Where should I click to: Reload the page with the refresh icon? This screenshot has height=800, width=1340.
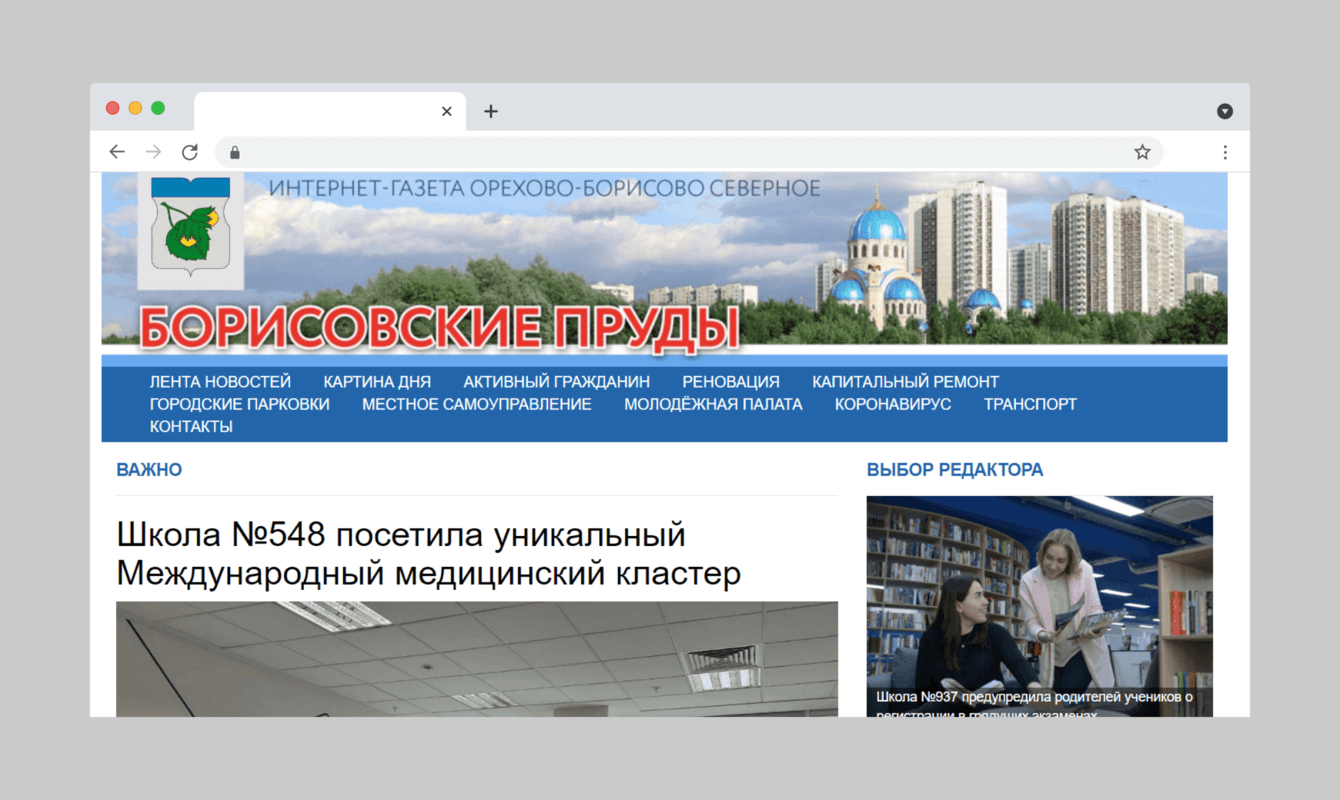tap(189, 151)
